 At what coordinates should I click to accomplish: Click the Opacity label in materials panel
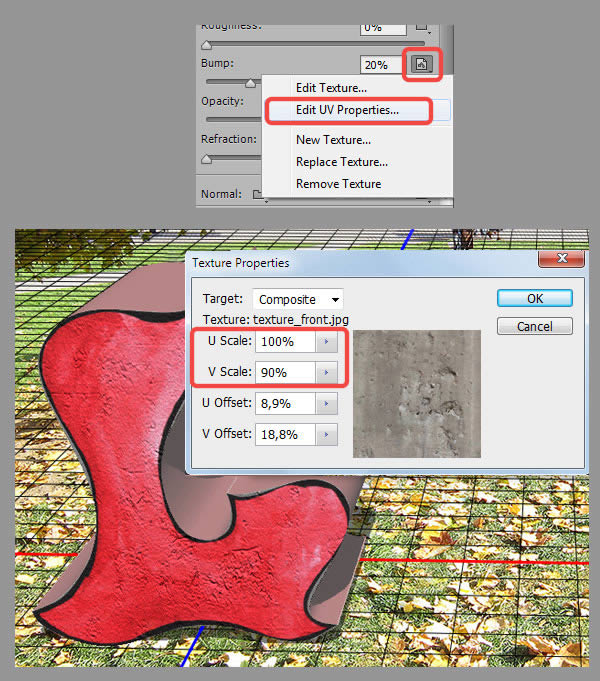pos(222,101)
